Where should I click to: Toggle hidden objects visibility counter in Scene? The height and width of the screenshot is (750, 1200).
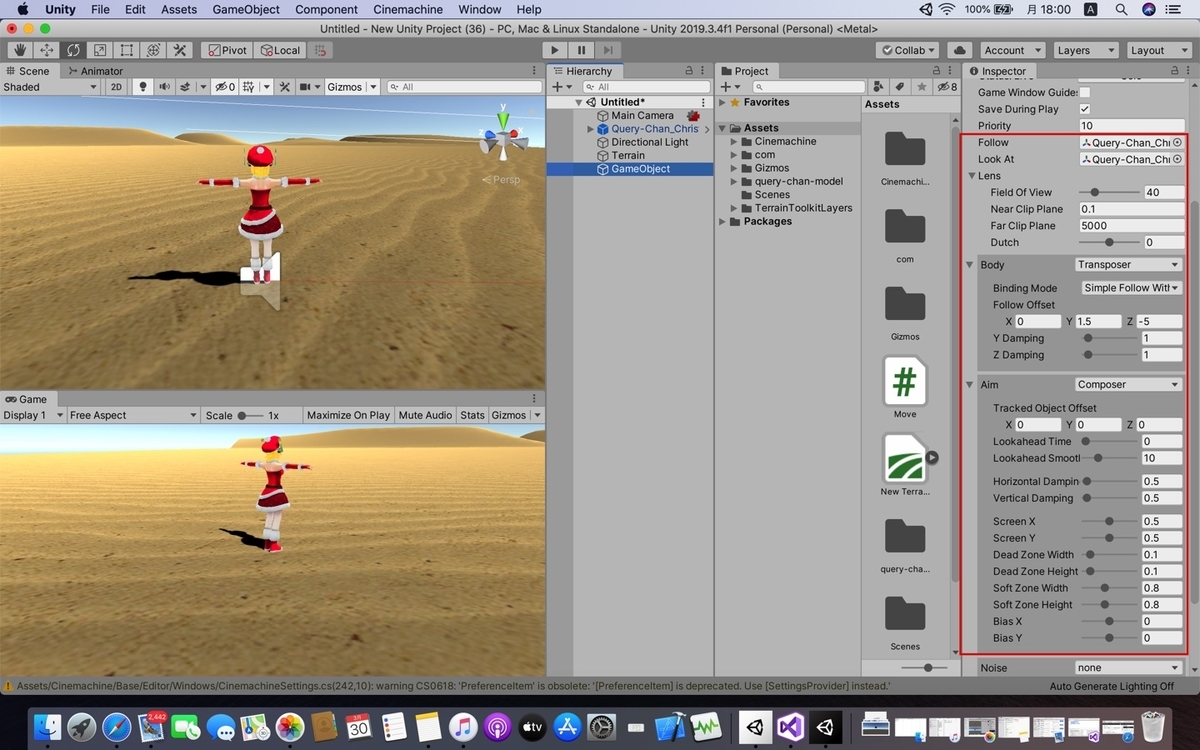coord(225,87)
